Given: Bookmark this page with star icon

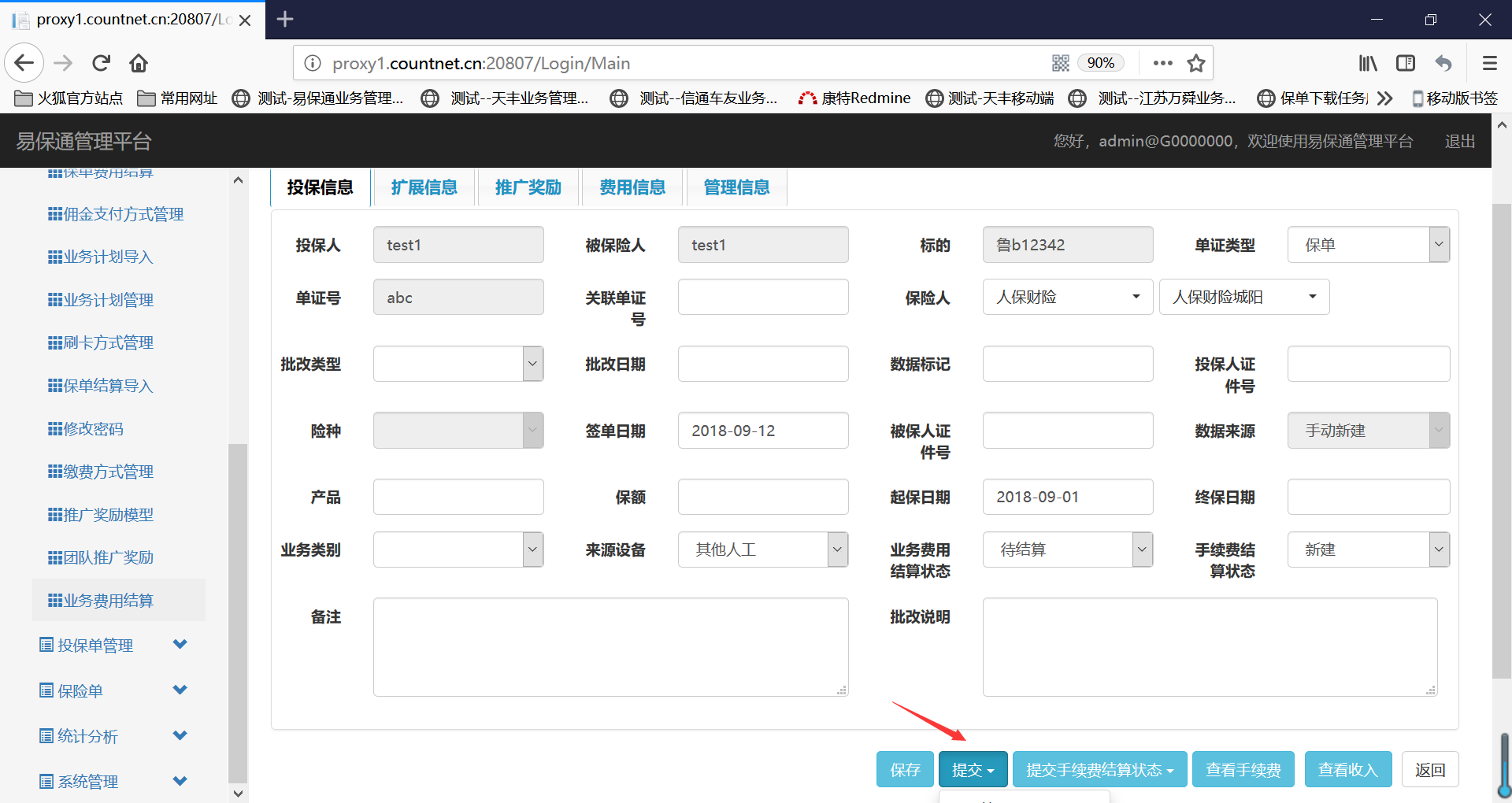Looking at the screenshot, I should (1195, 63).
